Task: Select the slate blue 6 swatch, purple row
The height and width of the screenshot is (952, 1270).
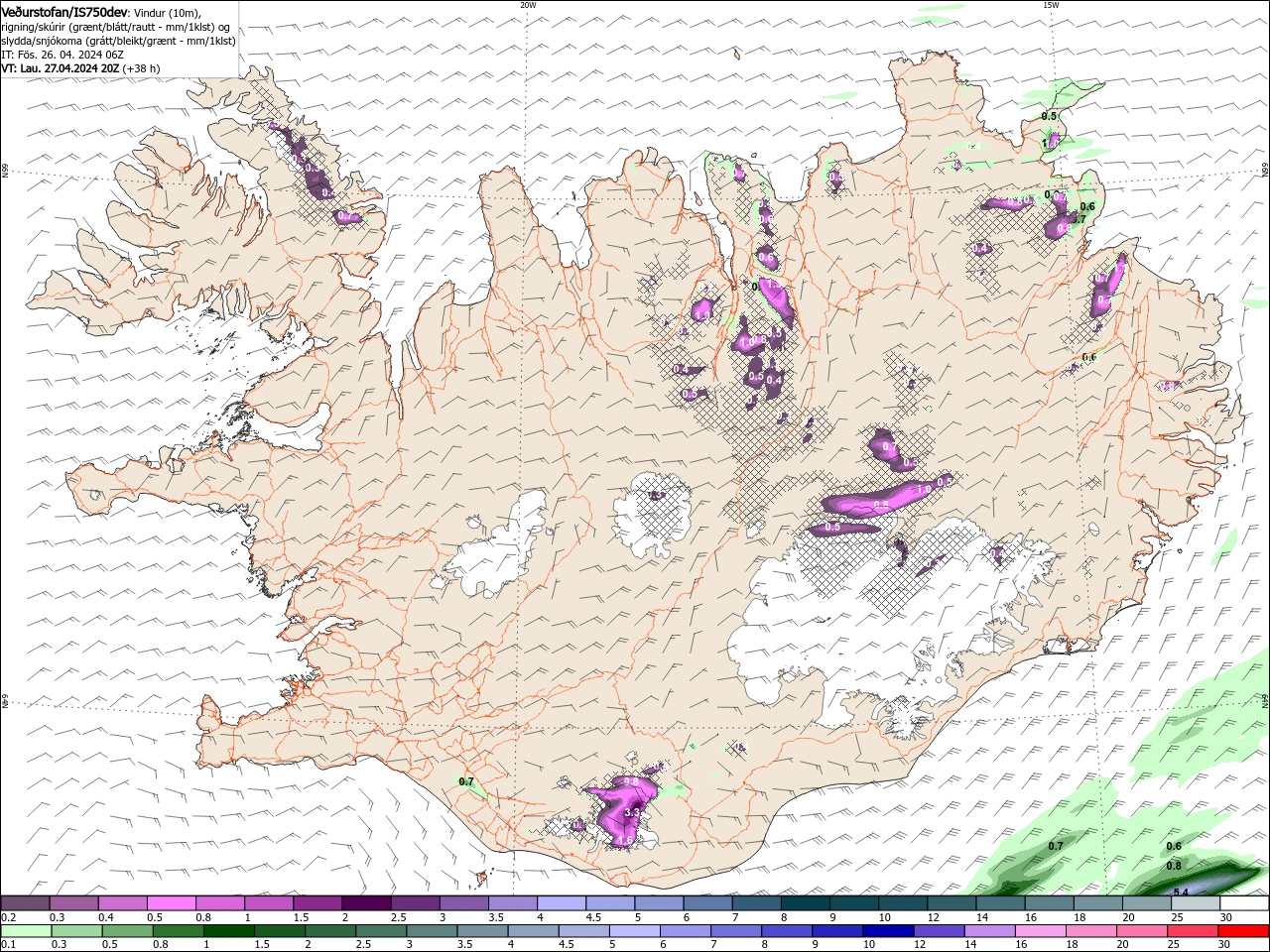Action: [706, 902]
